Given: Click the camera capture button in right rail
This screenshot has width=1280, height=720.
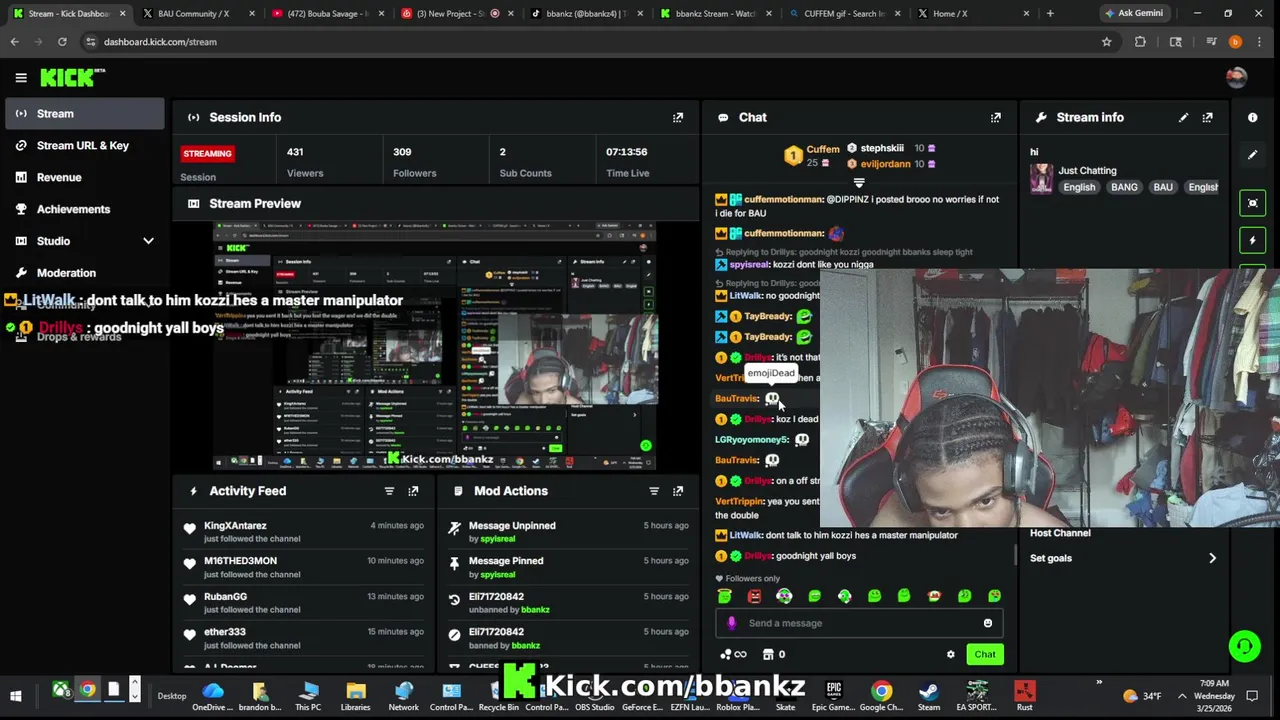Looking at the screenshot, I should [x=1252, y=203].
